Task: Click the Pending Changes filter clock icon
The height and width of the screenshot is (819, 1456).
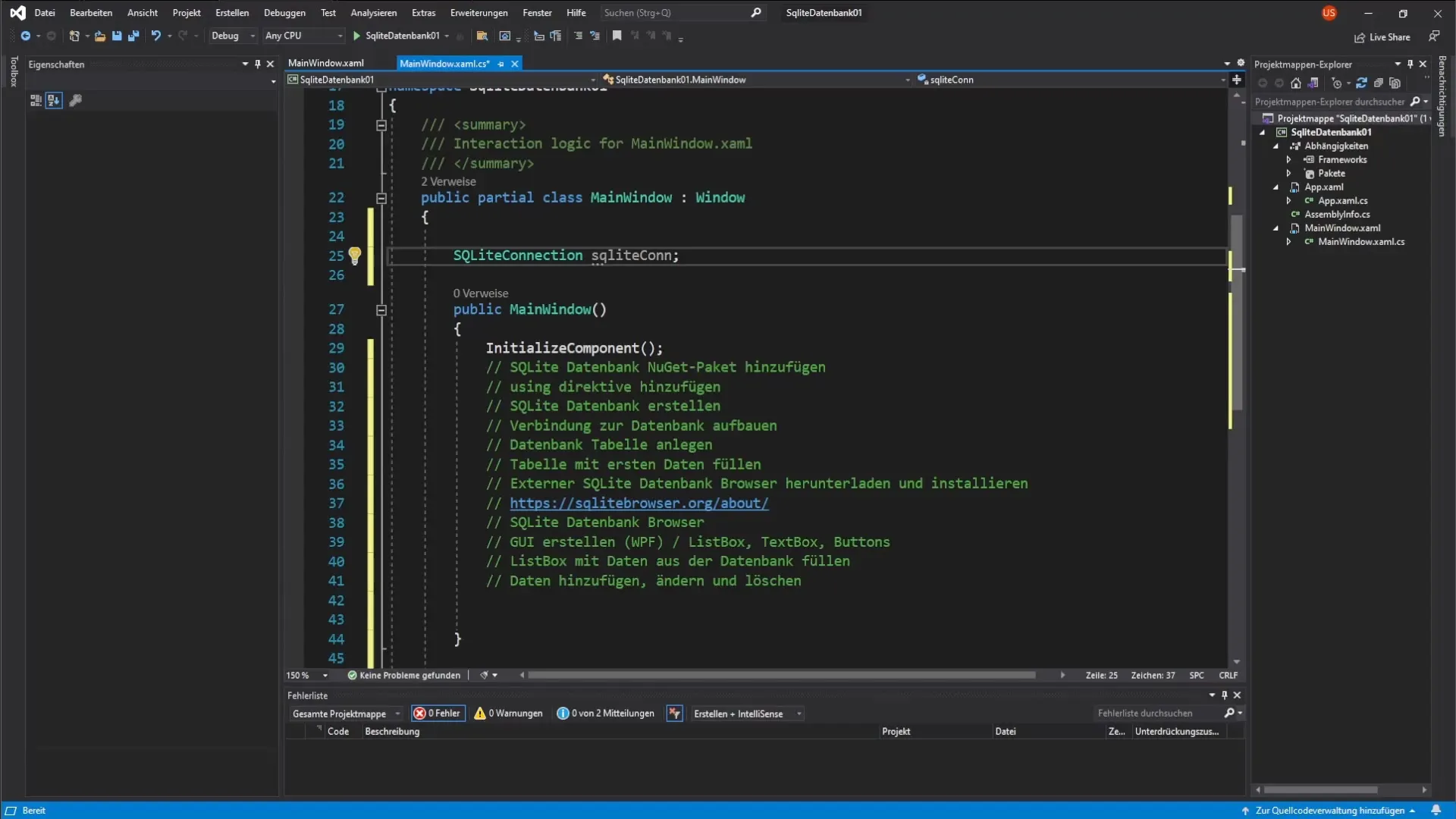Action: pos(1336,83)
